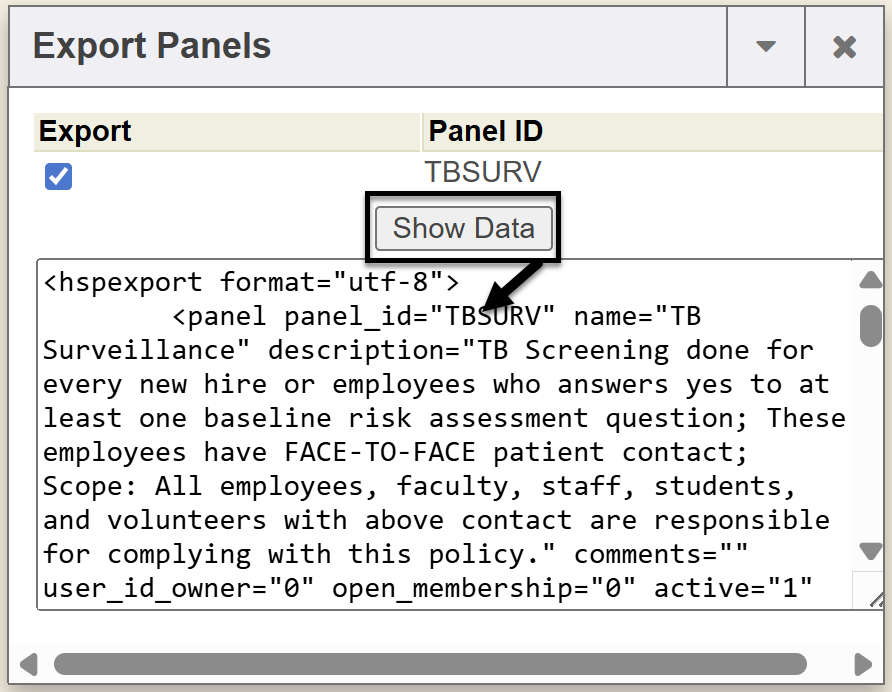Viewport: 892px width, 692px height.
Task: Sort by the Export column header
Action: (x=85, y=132)
